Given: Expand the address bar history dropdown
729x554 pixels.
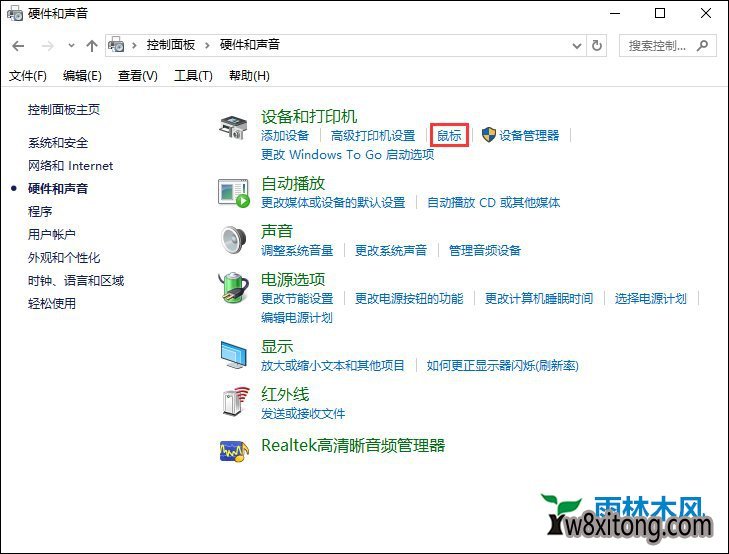Looking at the screenshot, I should point(576,45).
